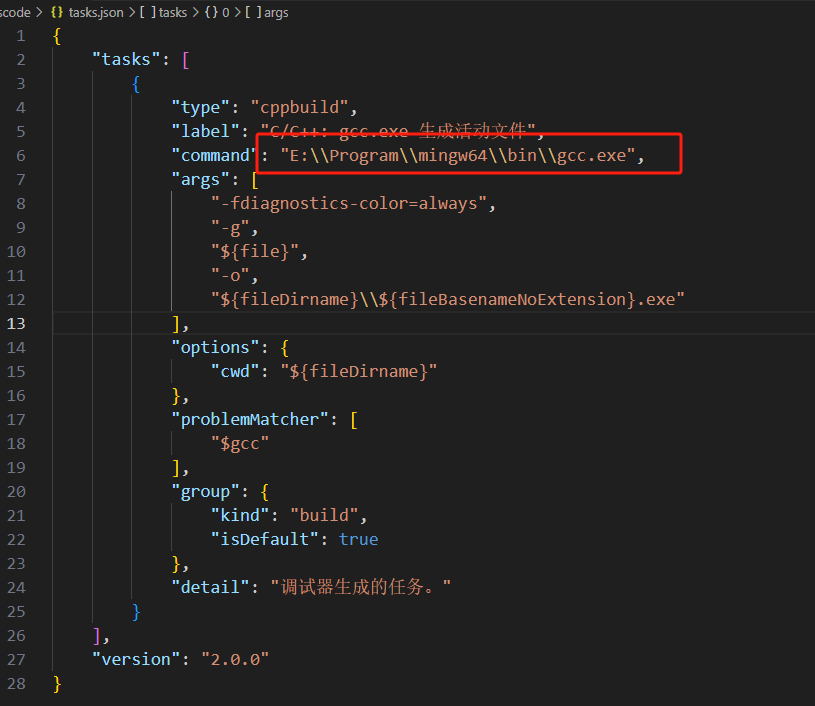Select the args breadcrumb item
Viewport: 815px width, 706px height.
point(275,13)
